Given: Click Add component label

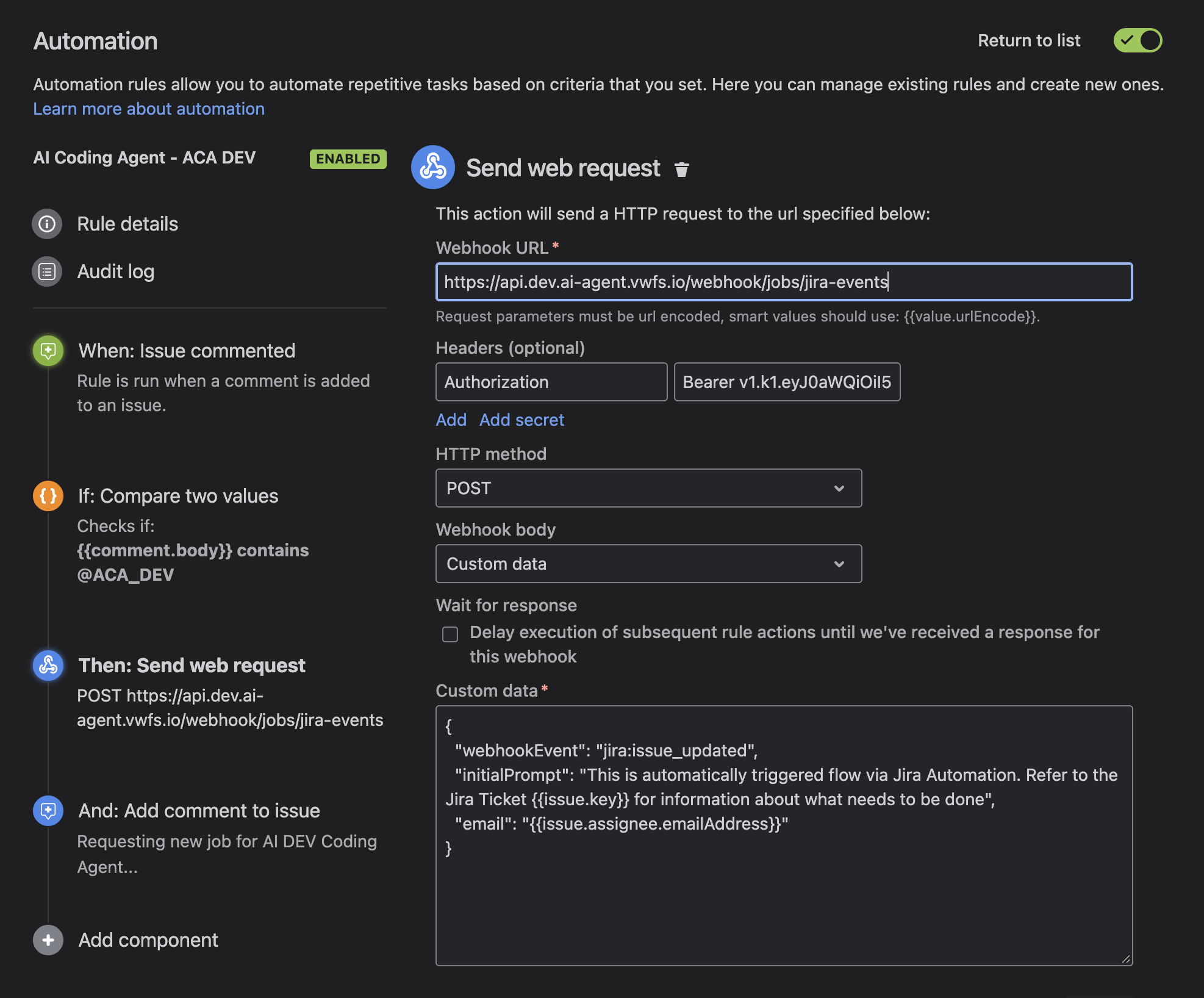Looking at the screenshot, I should click(x=148, y=940).
